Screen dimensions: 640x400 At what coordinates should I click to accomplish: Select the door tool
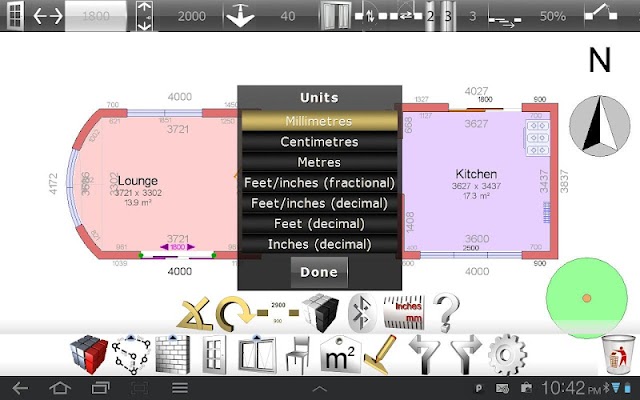click(x=215, y=354)
